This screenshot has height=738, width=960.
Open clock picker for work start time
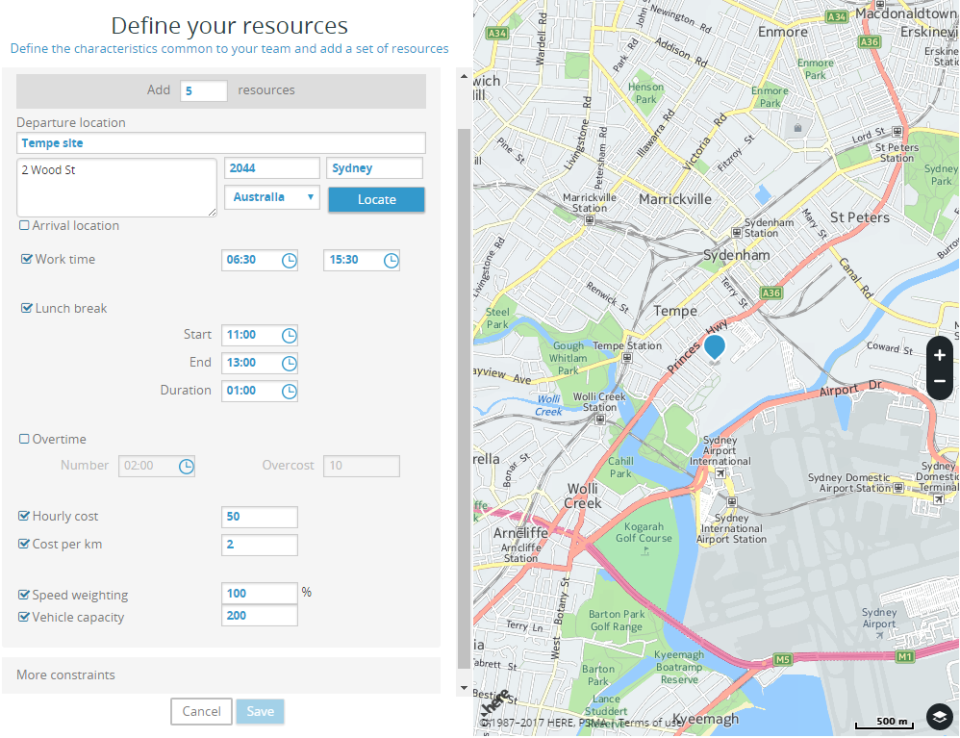click(289, 260)
